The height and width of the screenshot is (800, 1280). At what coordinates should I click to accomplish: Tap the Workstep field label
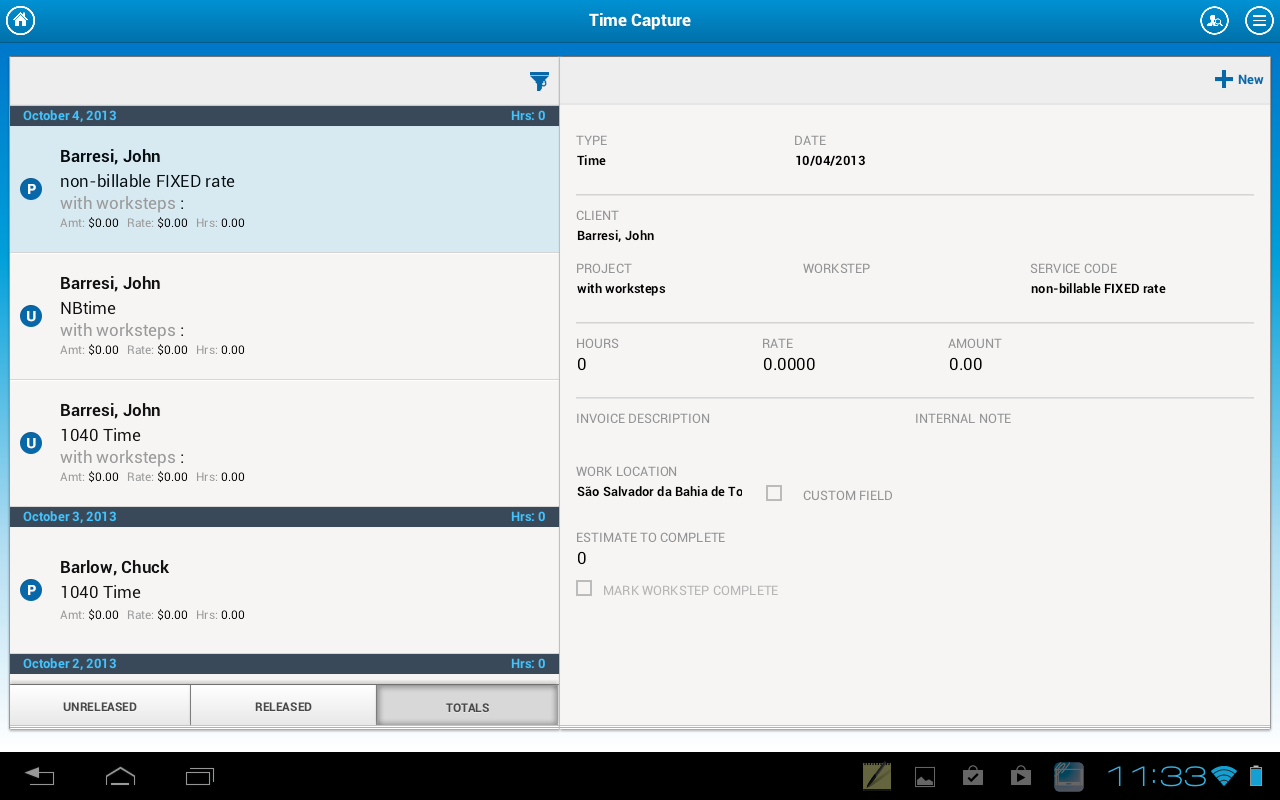pos(836,268)
